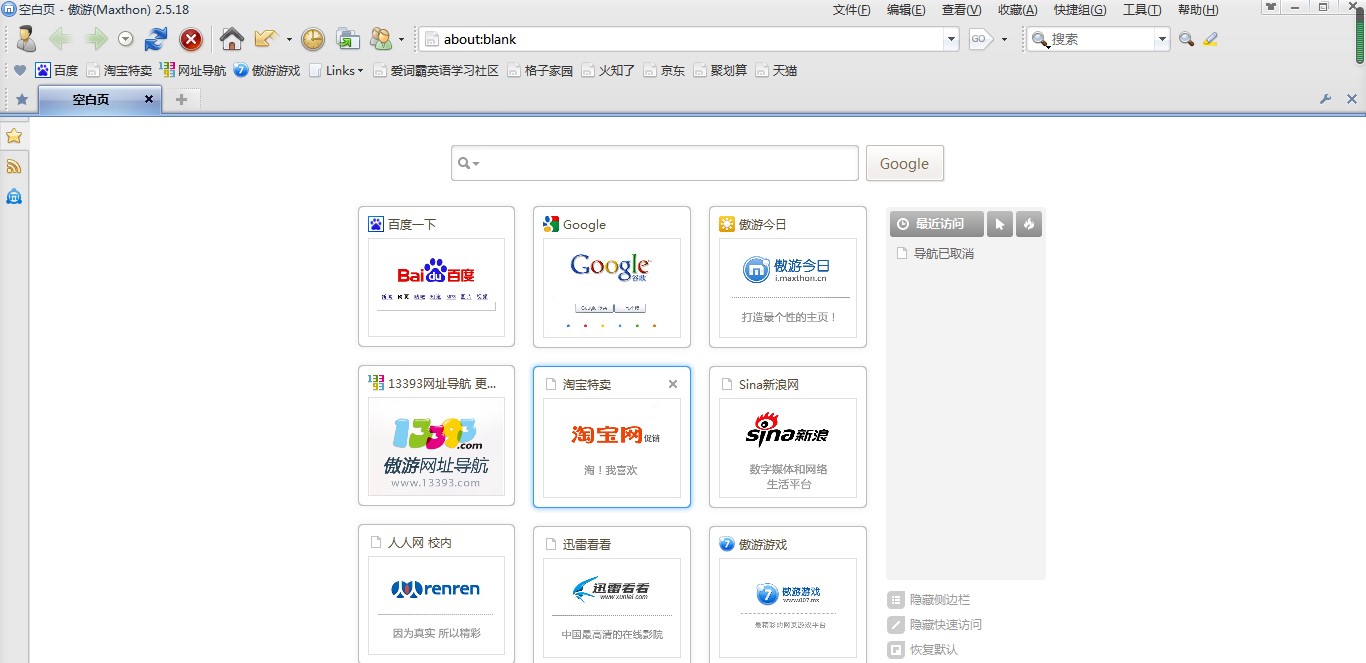Toggle 隐藏快速访问 quick access visibility
This screenshot has height=663, width=1366.
point(945,625)
